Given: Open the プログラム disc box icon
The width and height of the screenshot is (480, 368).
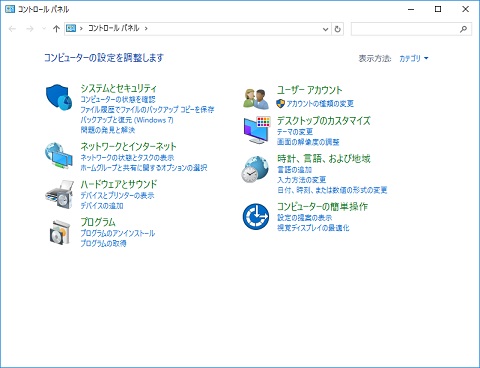Looking at the screenshot, I should 60,232.
